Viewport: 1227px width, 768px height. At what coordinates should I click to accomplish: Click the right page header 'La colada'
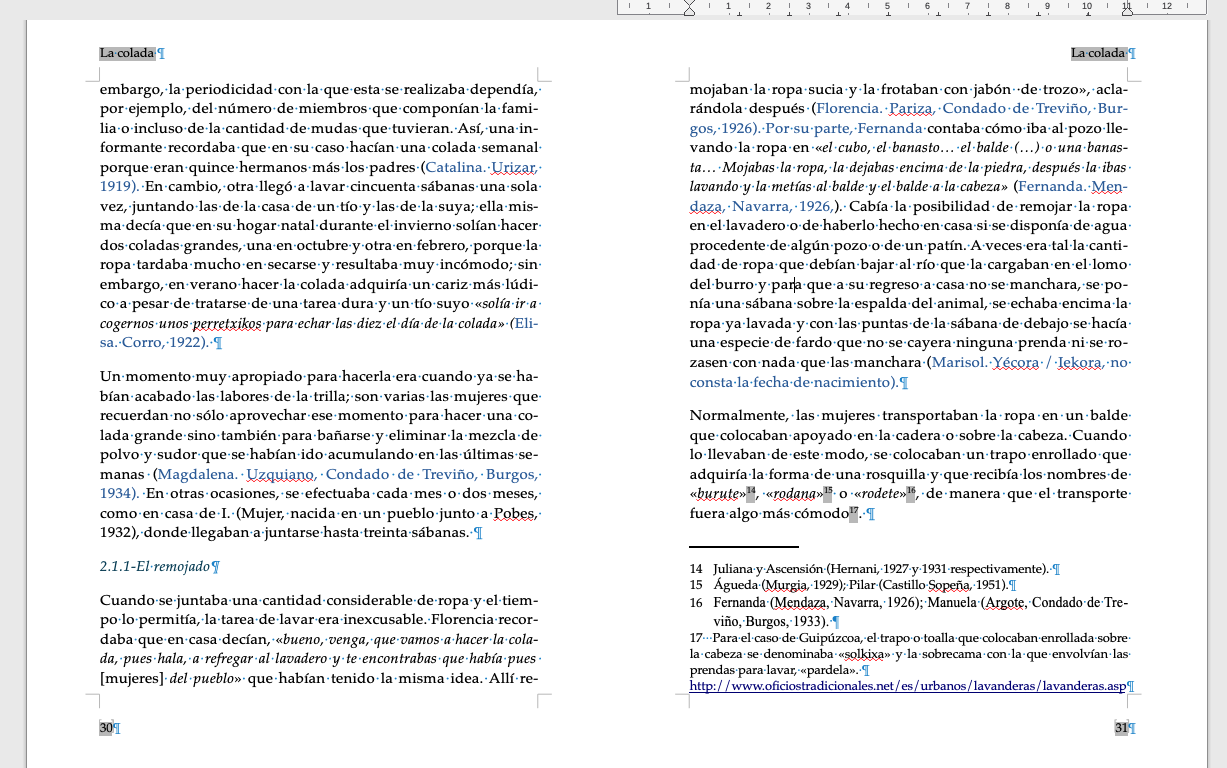point(1098,53)
